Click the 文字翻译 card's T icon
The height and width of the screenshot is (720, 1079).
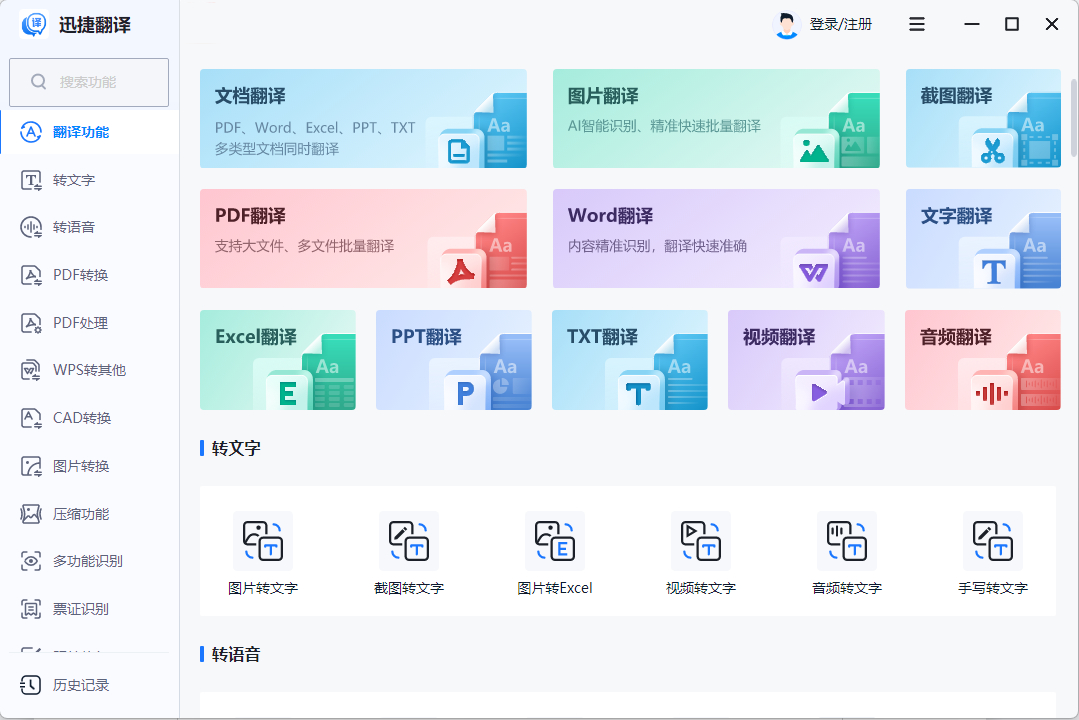(x=994, y=272)
